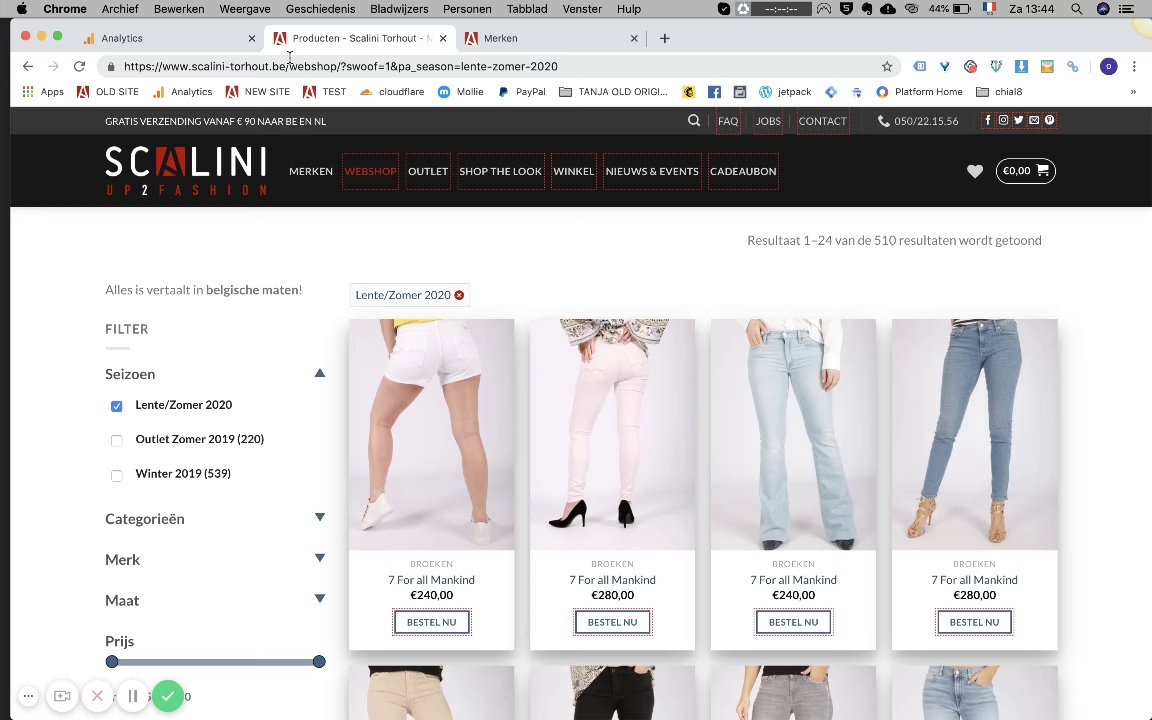Open macOS Spotlight search icon
The height and width of the screenshot is (720, 1152).
tap(1076, 9)
